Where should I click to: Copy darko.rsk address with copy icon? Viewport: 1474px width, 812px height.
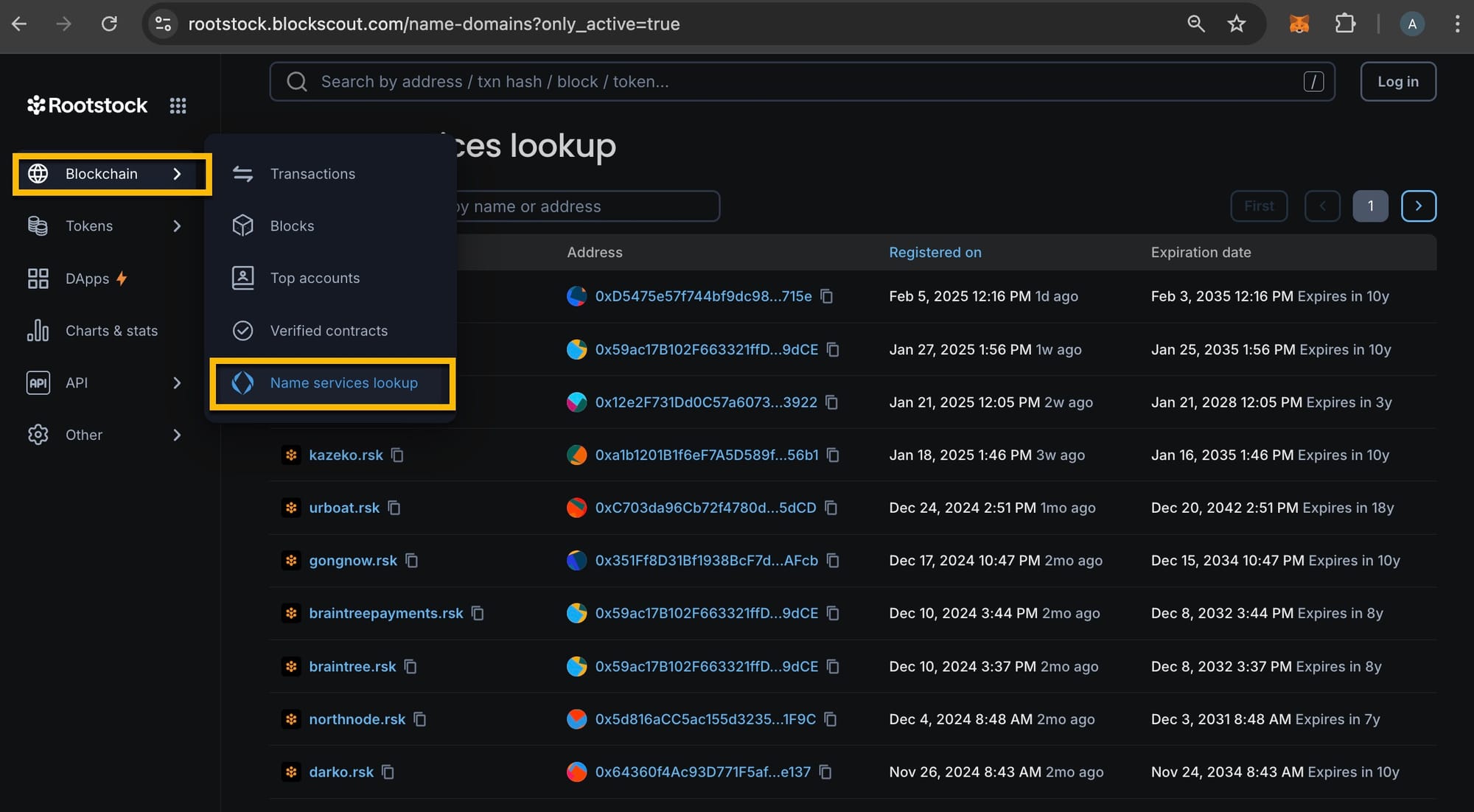825,772
